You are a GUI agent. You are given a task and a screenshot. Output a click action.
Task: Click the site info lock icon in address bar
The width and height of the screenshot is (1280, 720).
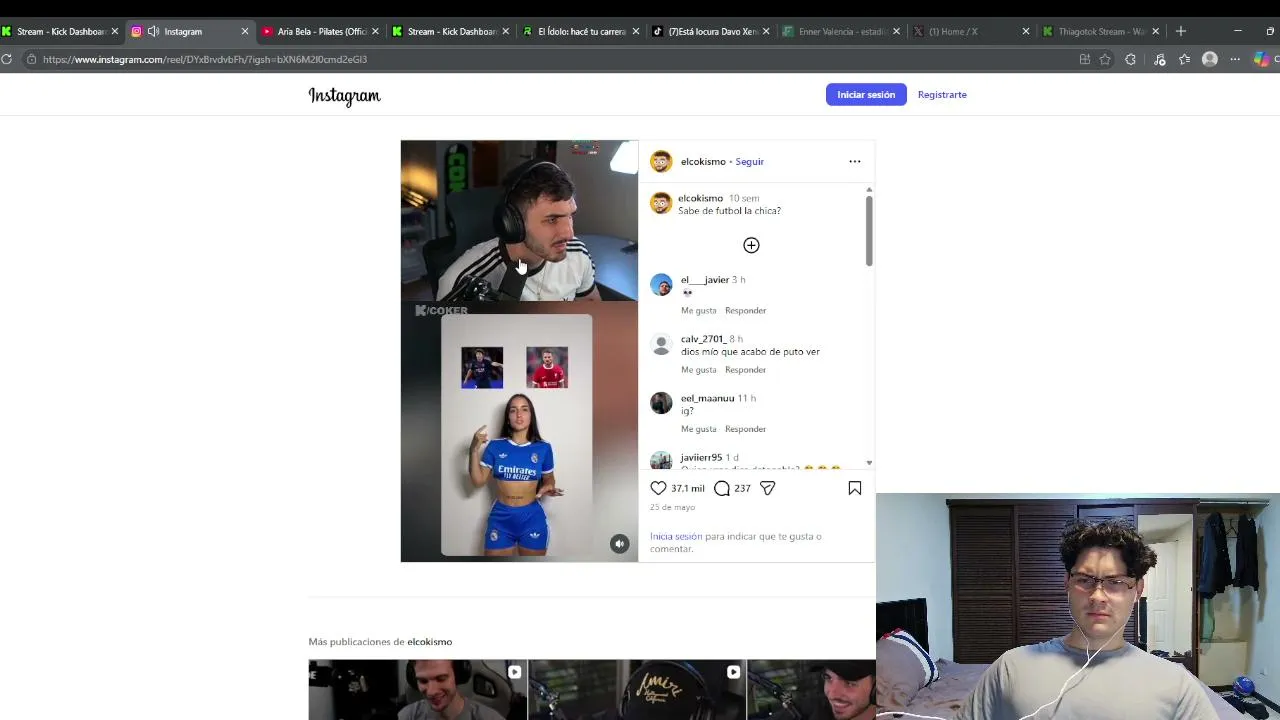[x=32, y=59]
